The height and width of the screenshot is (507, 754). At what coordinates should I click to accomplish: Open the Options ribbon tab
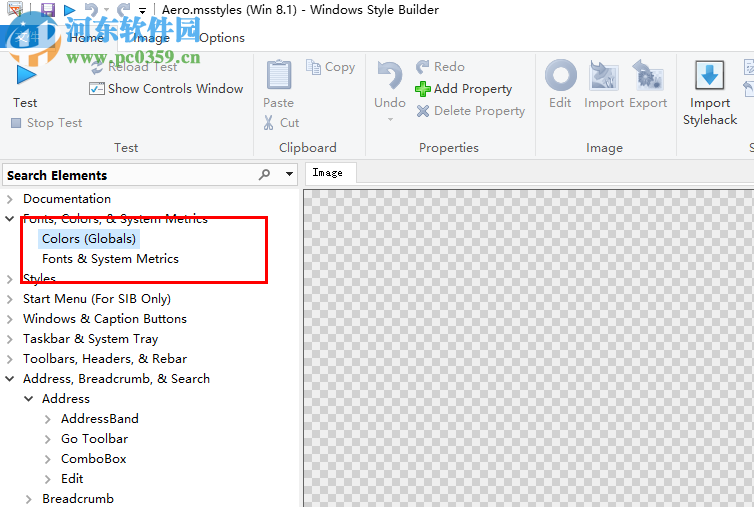222,38
